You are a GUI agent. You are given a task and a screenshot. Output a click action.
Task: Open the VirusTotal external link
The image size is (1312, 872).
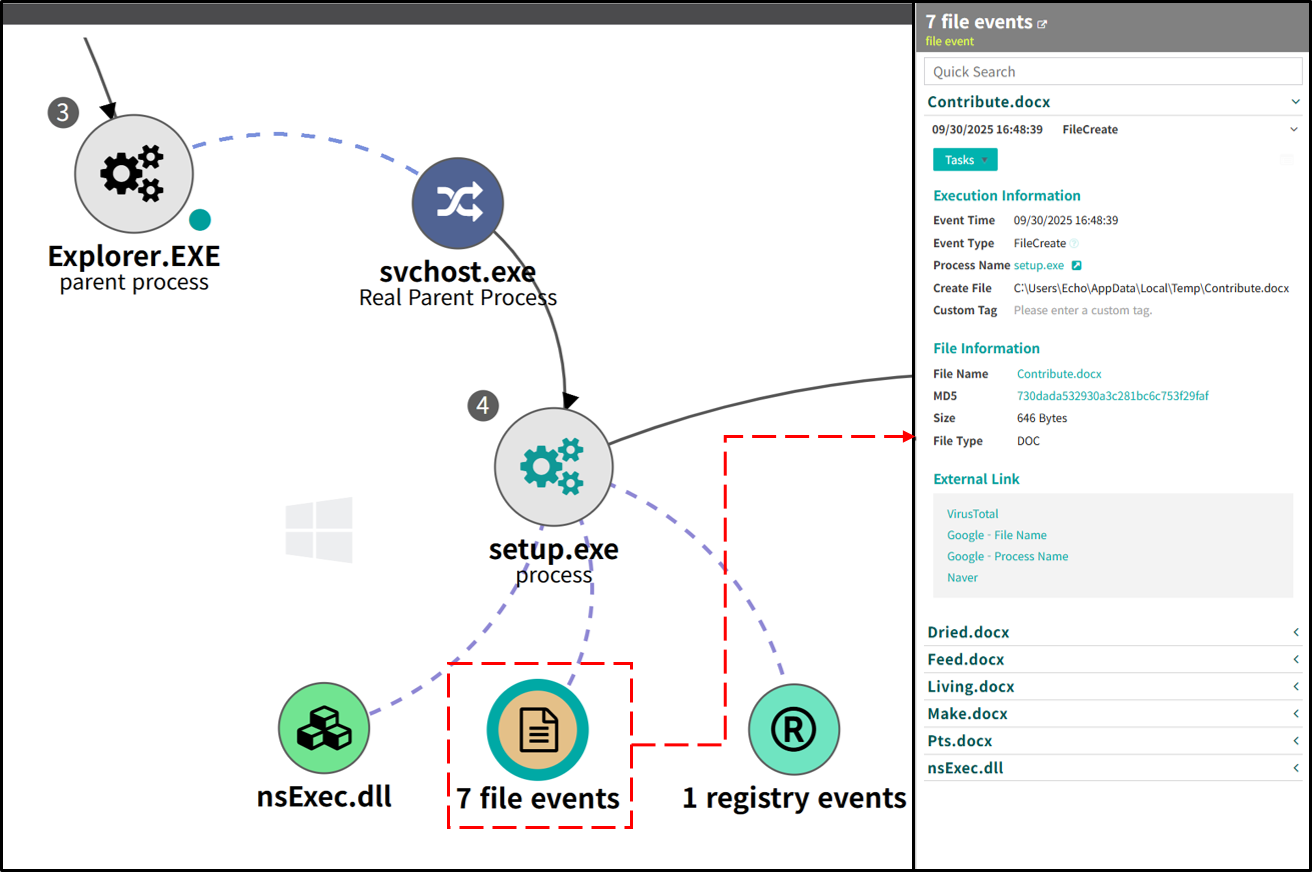(x=972, y=514)
